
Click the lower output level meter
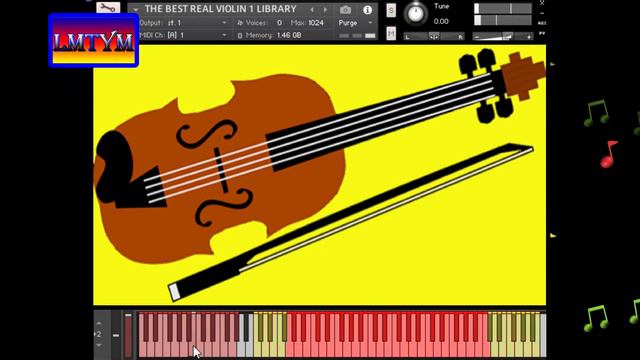pos(502,20)
